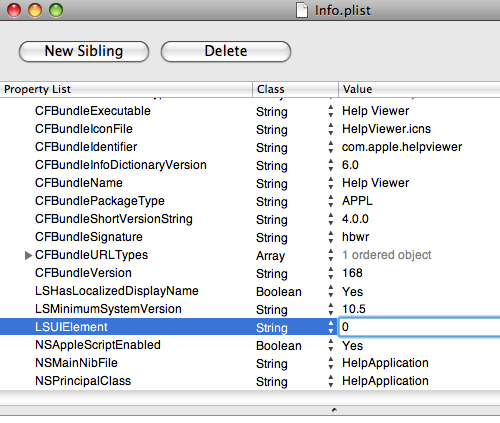Screen dimensions: 500x423
Task: Click the LSUIElement value input field
Action: [x=419, y=327]
